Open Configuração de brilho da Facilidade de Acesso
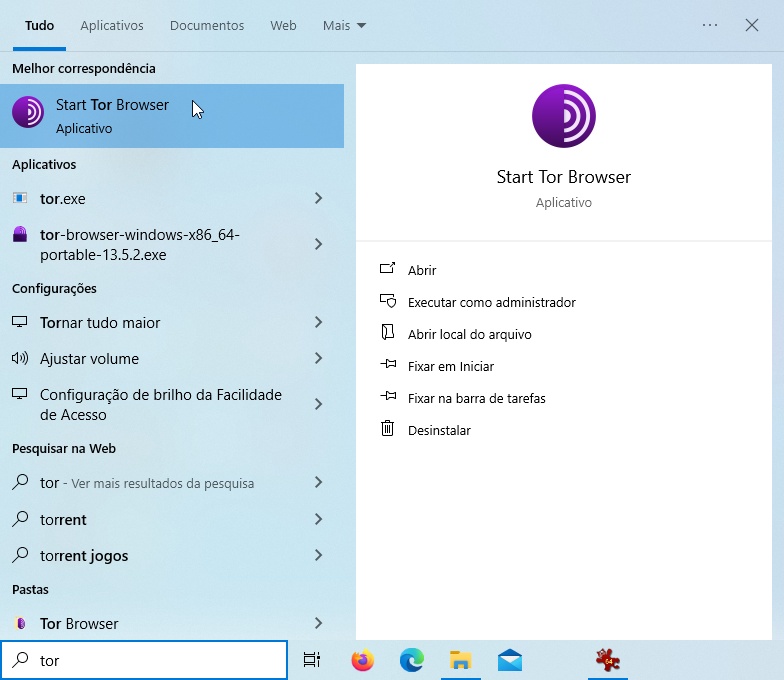Screen dimensions: 784x680 click(x=172, y=404)
